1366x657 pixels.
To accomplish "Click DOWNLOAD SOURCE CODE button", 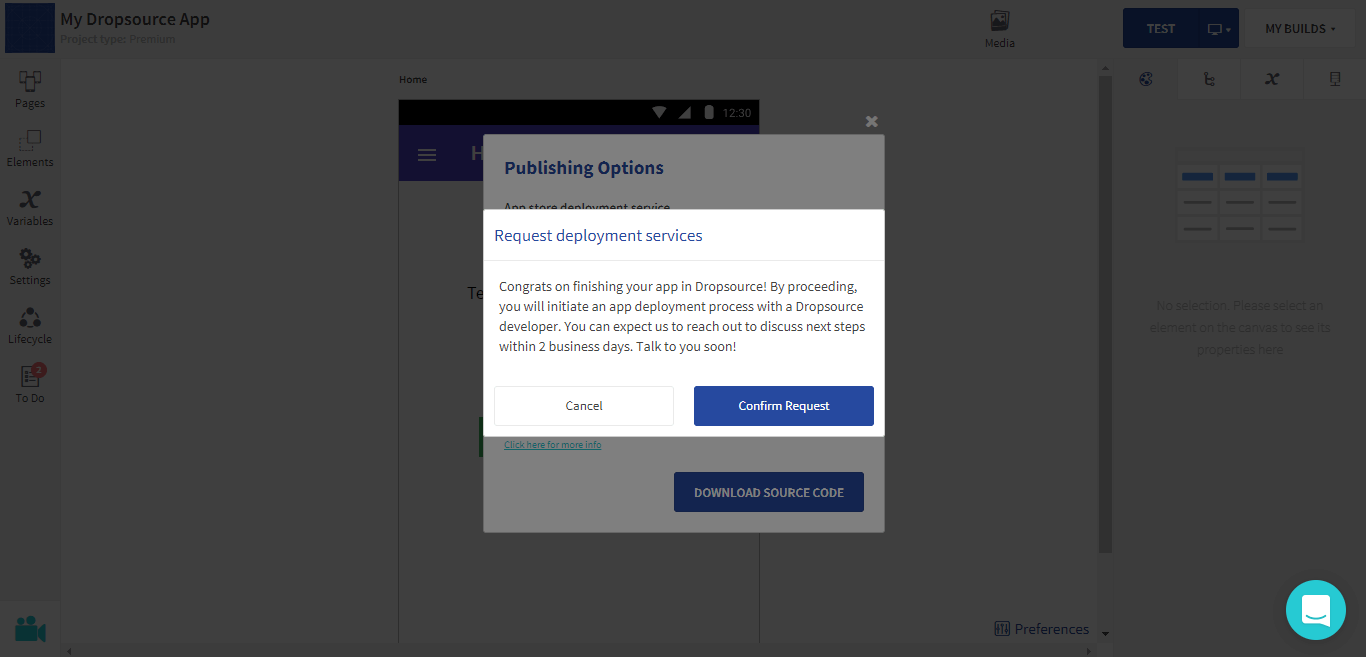I will (x=769, y=492).
